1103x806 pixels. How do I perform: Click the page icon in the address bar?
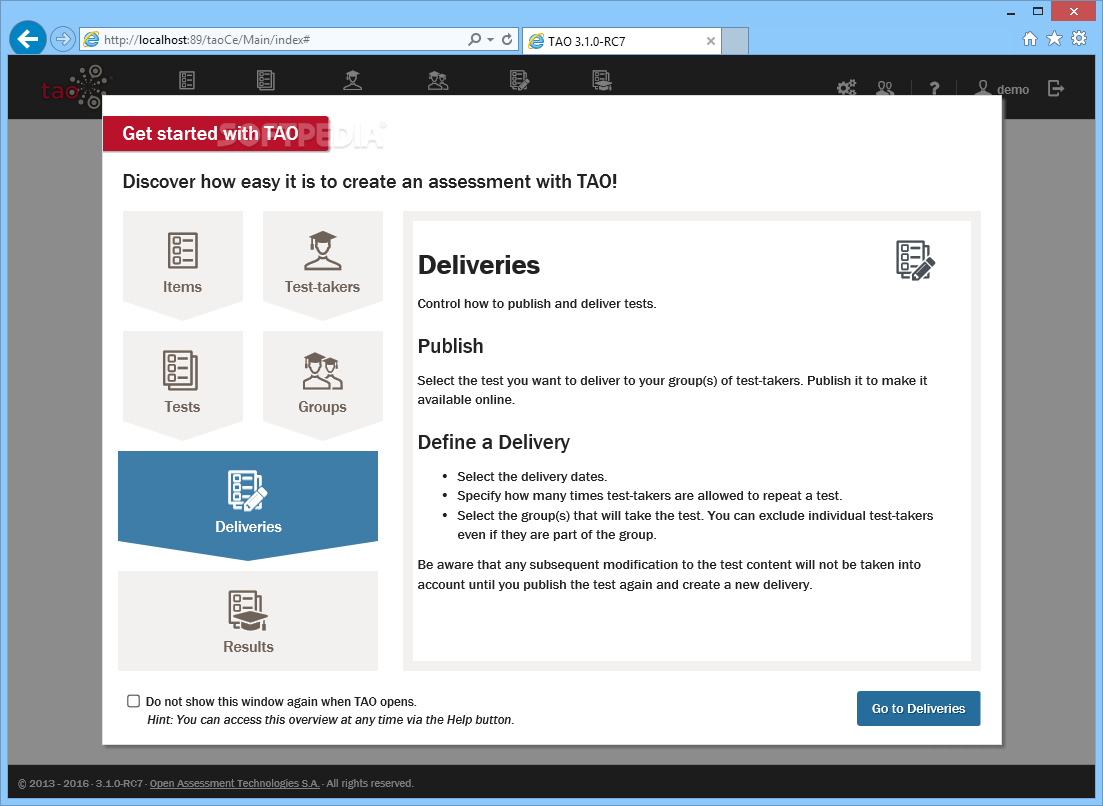coord(91,39)
